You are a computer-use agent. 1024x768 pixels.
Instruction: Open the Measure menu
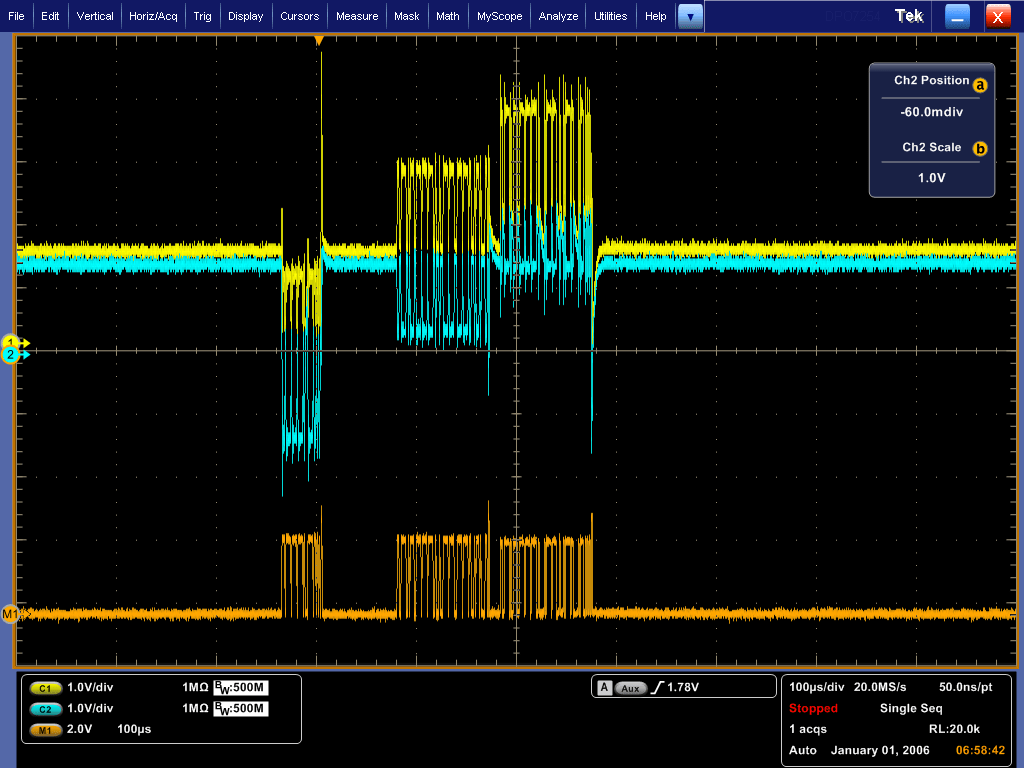357,16
